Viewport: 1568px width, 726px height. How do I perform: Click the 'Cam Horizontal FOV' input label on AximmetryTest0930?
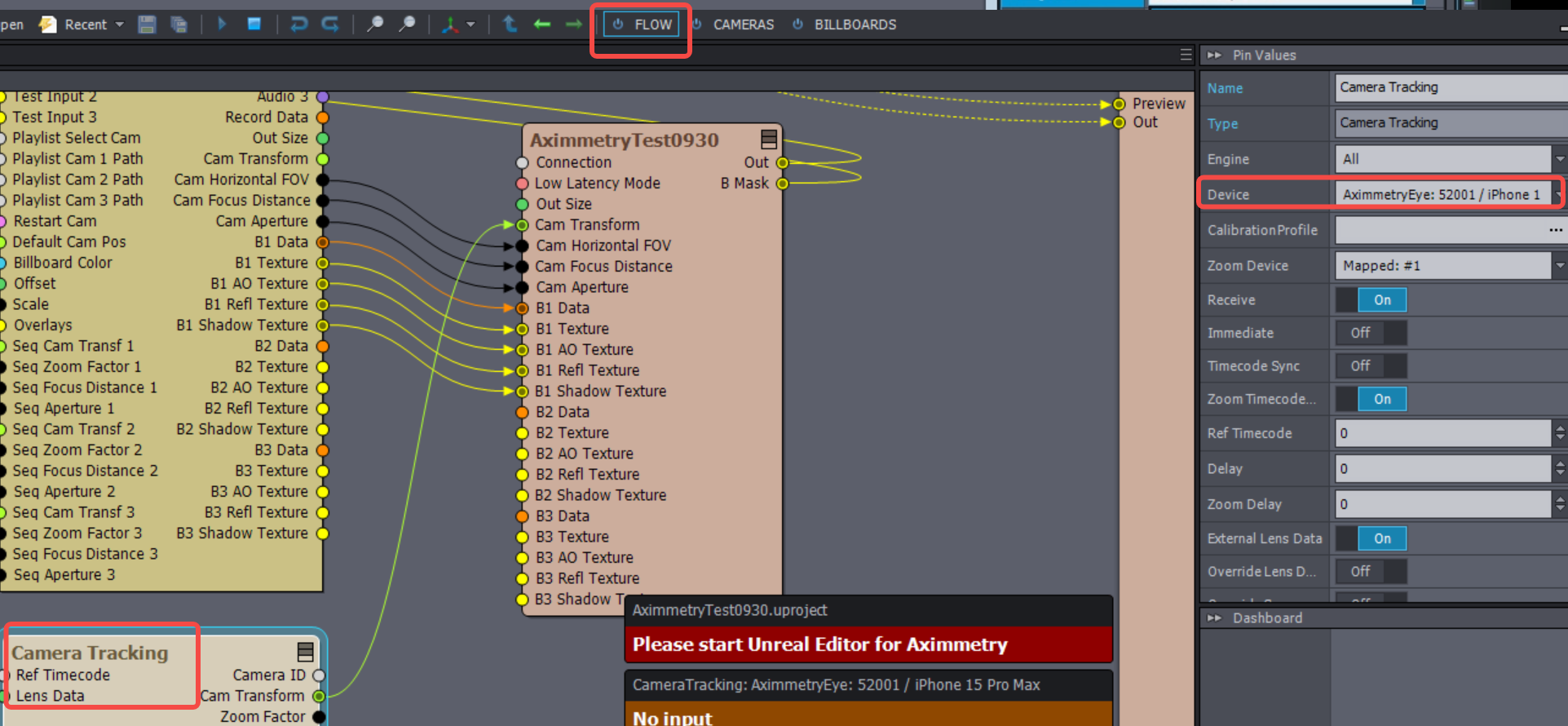coord(603,246)
